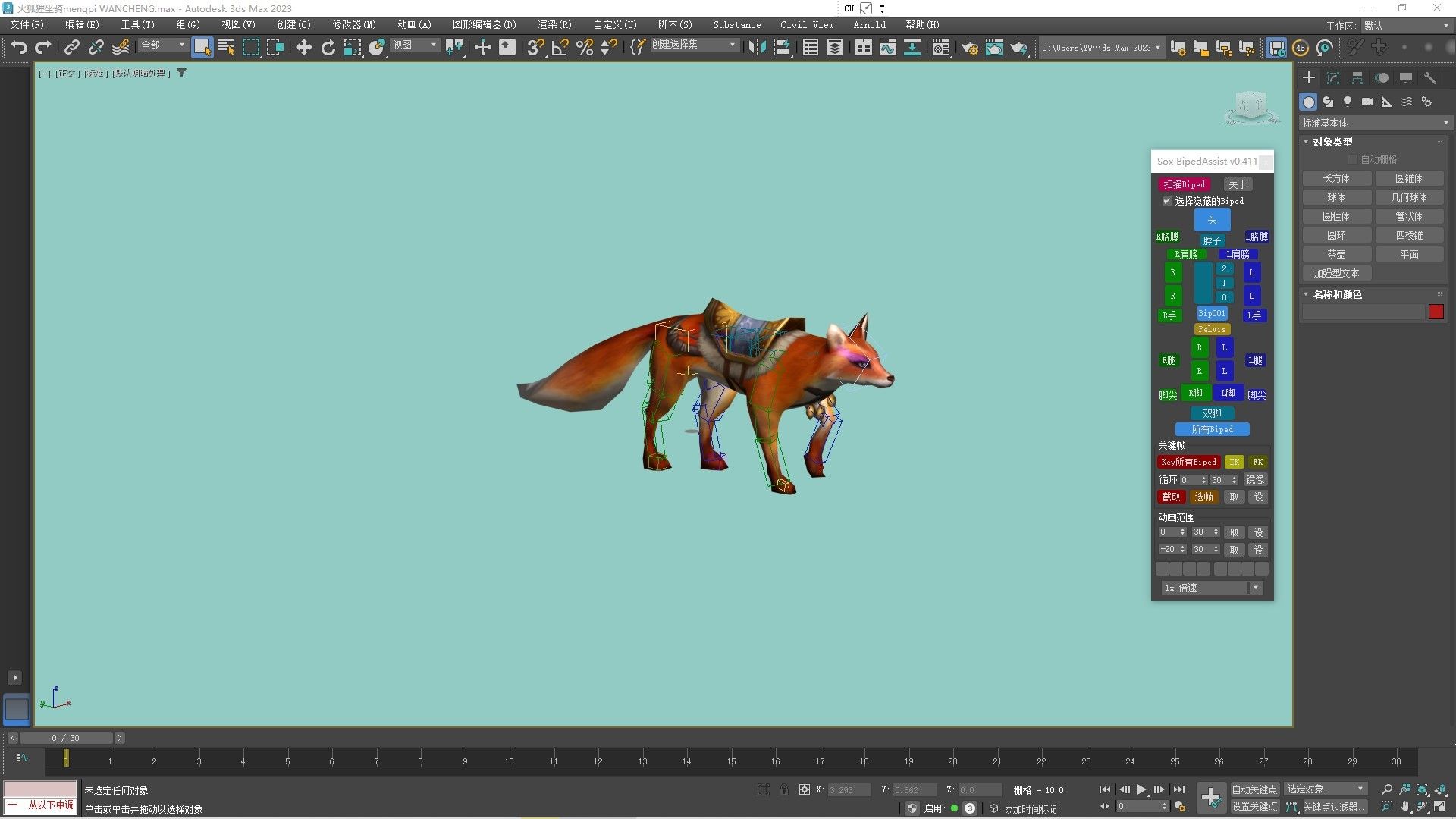Activate the Select and Link tool
Screen dimensions: 1456x819
(71, 47)
